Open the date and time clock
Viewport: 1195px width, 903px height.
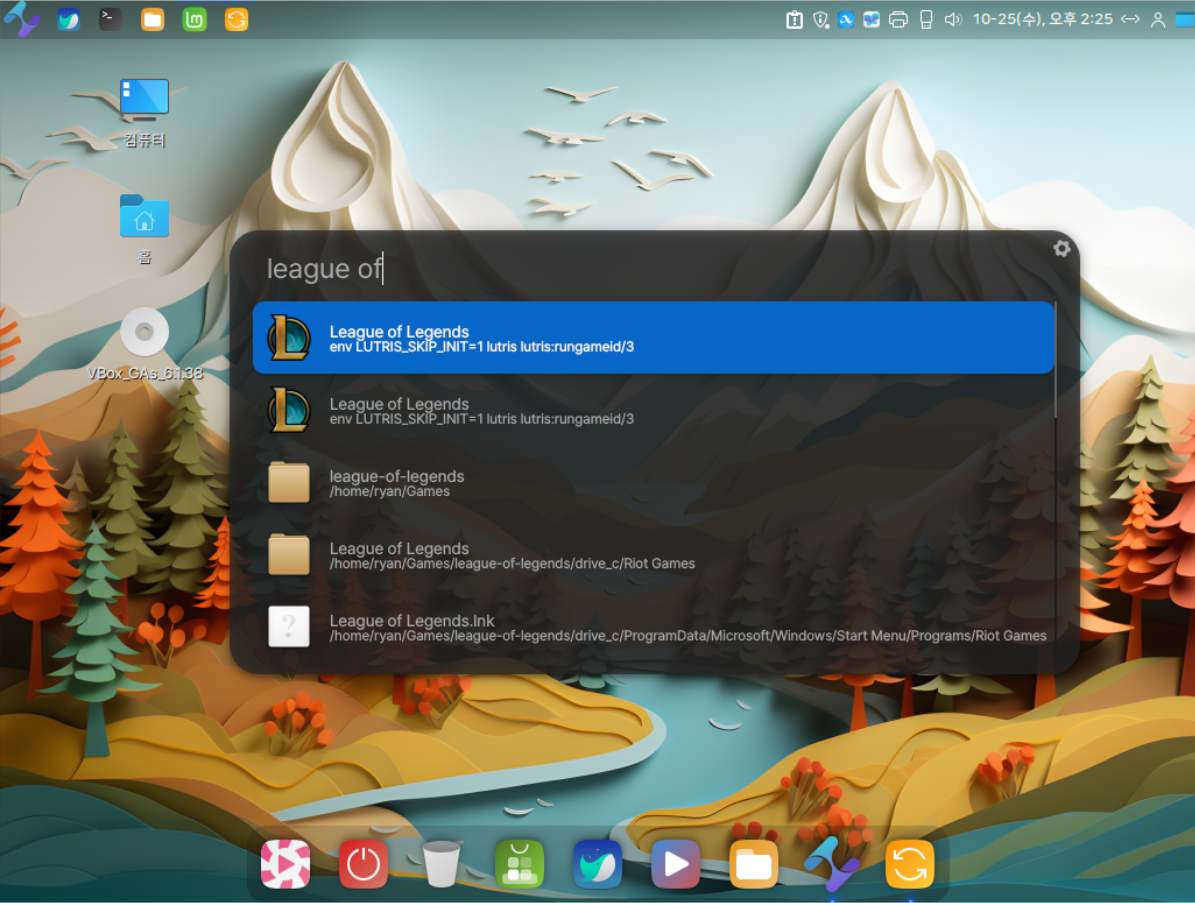pos(1042,19)
